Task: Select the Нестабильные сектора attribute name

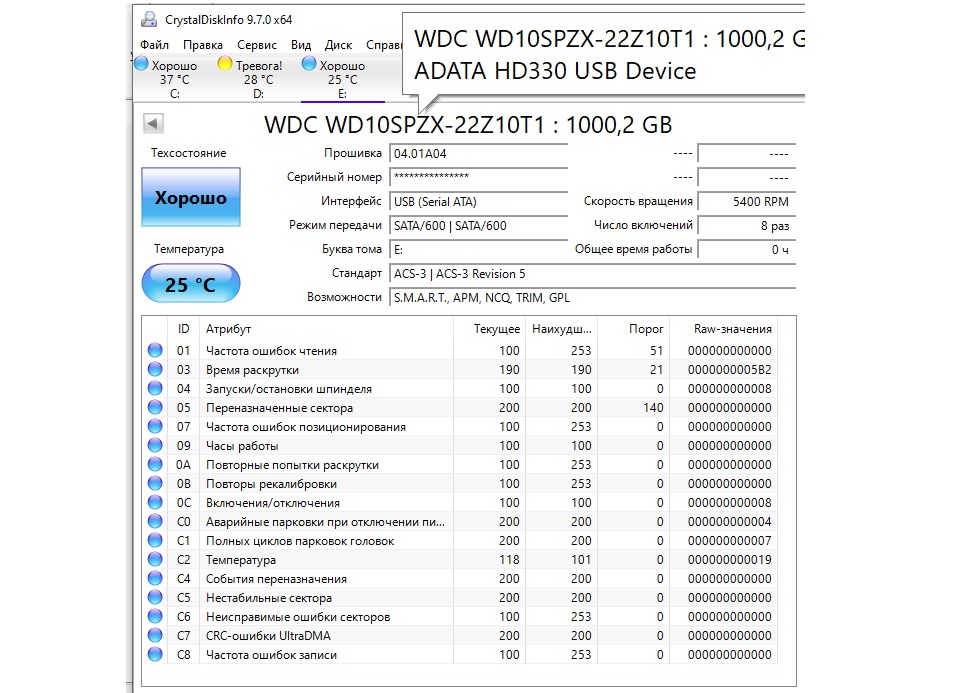Action: click(x=269, y=597)
